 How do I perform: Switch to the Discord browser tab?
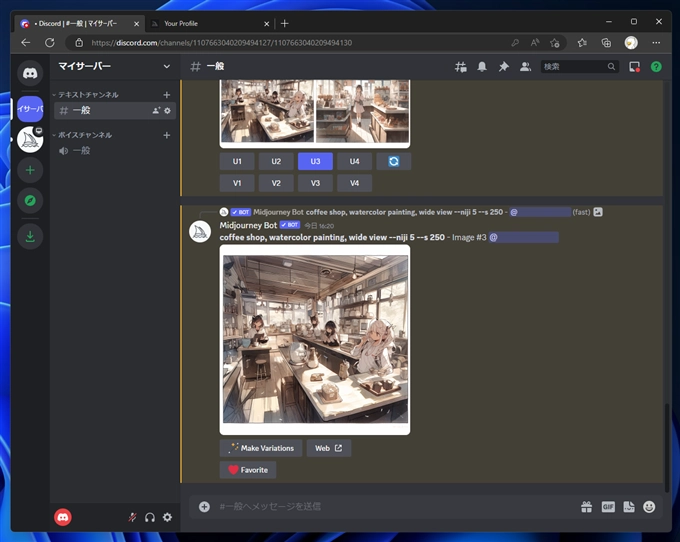click(x=81, y=23)
